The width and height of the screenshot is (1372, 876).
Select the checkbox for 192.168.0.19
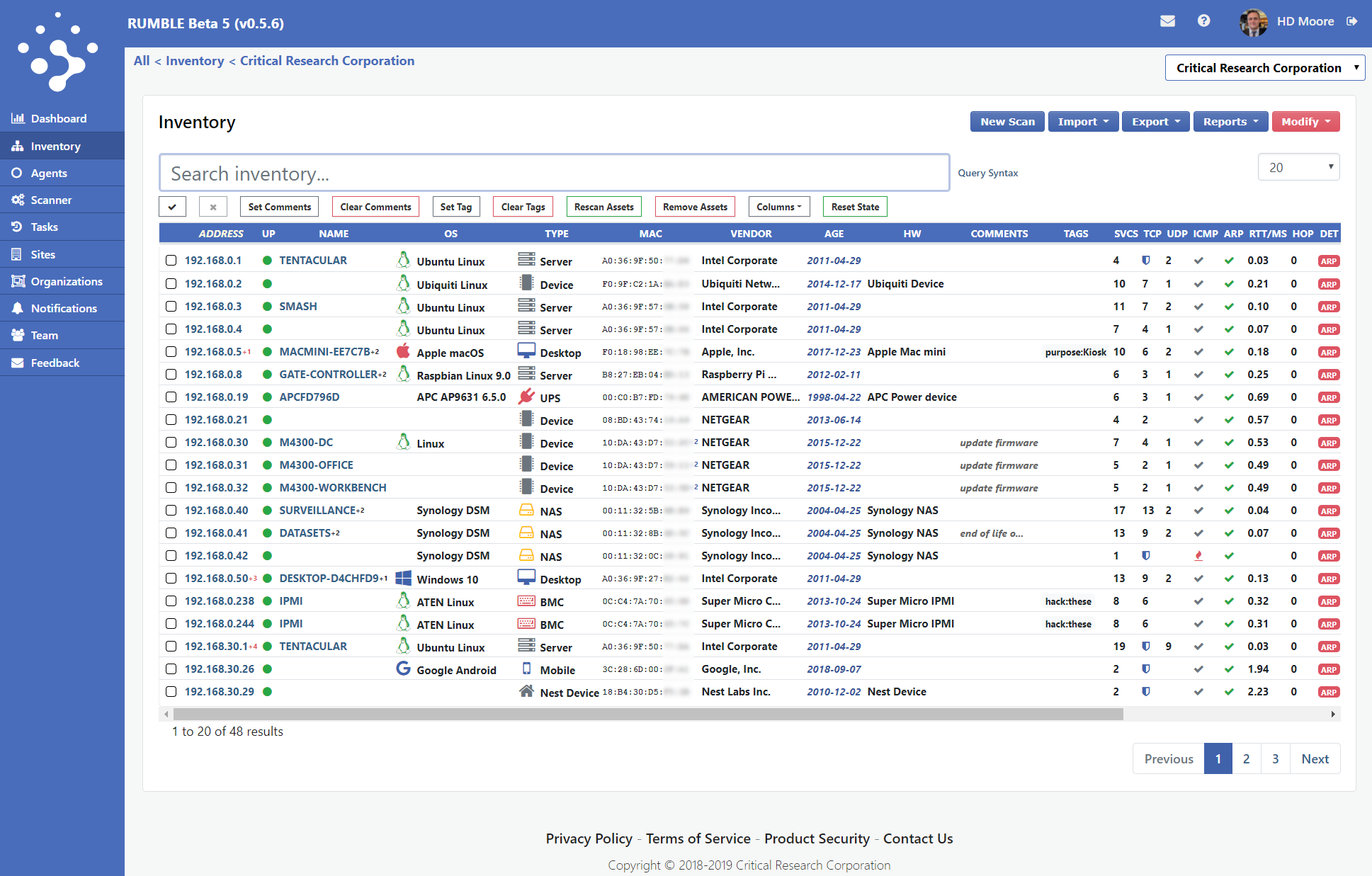(171, 397)
